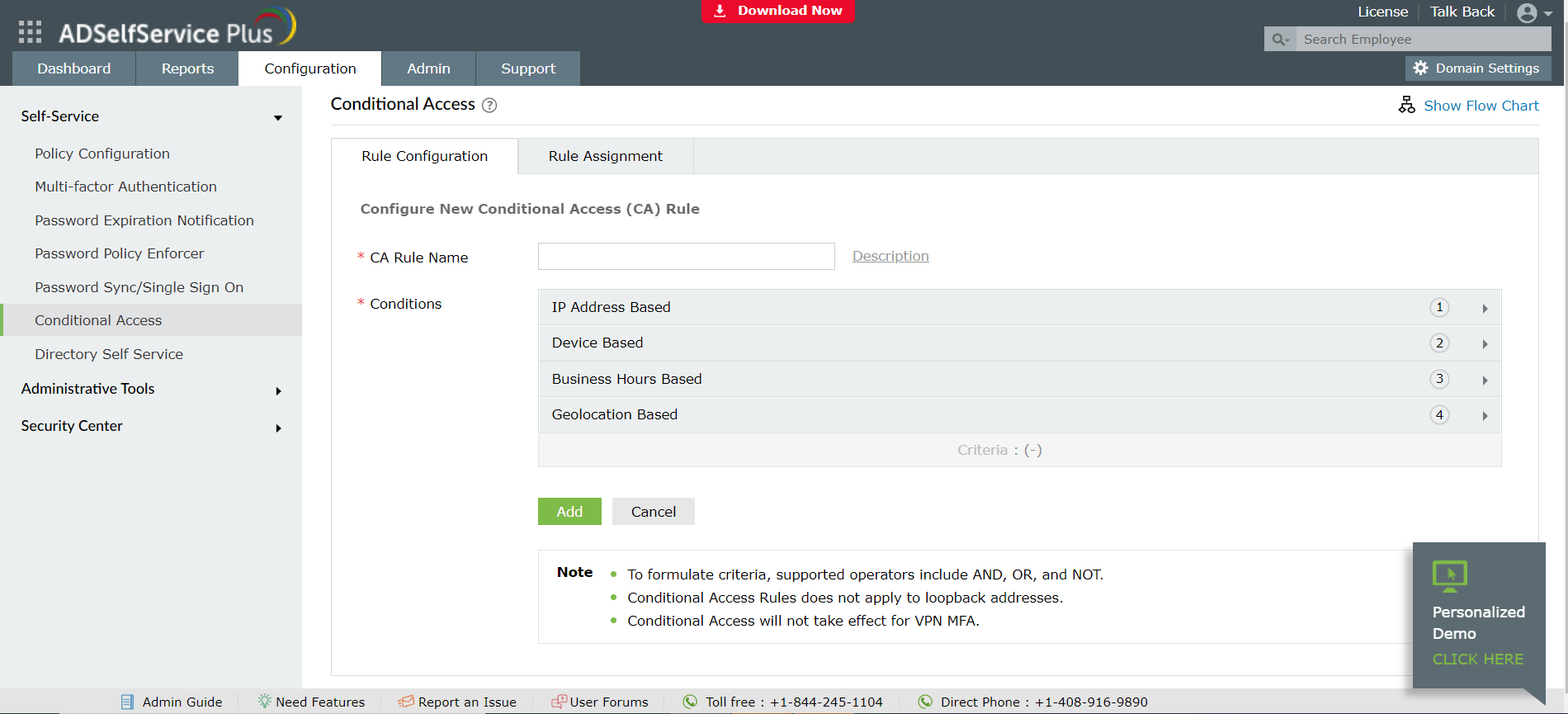Open Password Expiration Notification
The height and width of the screenshot is (714, 1568).
click(x=144, y=220)
